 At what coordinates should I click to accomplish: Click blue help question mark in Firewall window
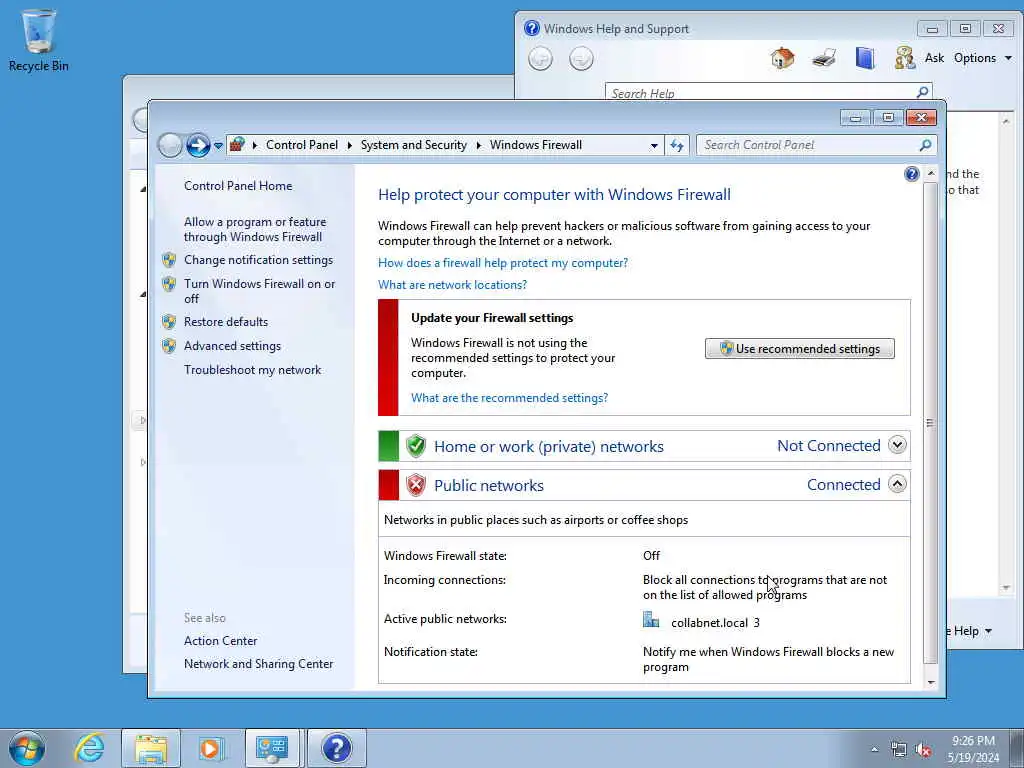coord(912,174)
